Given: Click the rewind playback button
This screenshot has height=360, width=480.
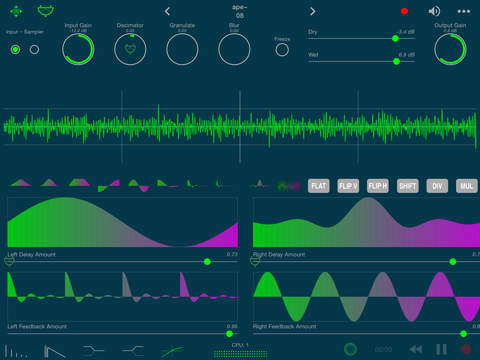Looking at the screenshot, I should pyautogui.click(x=416, y=349).
